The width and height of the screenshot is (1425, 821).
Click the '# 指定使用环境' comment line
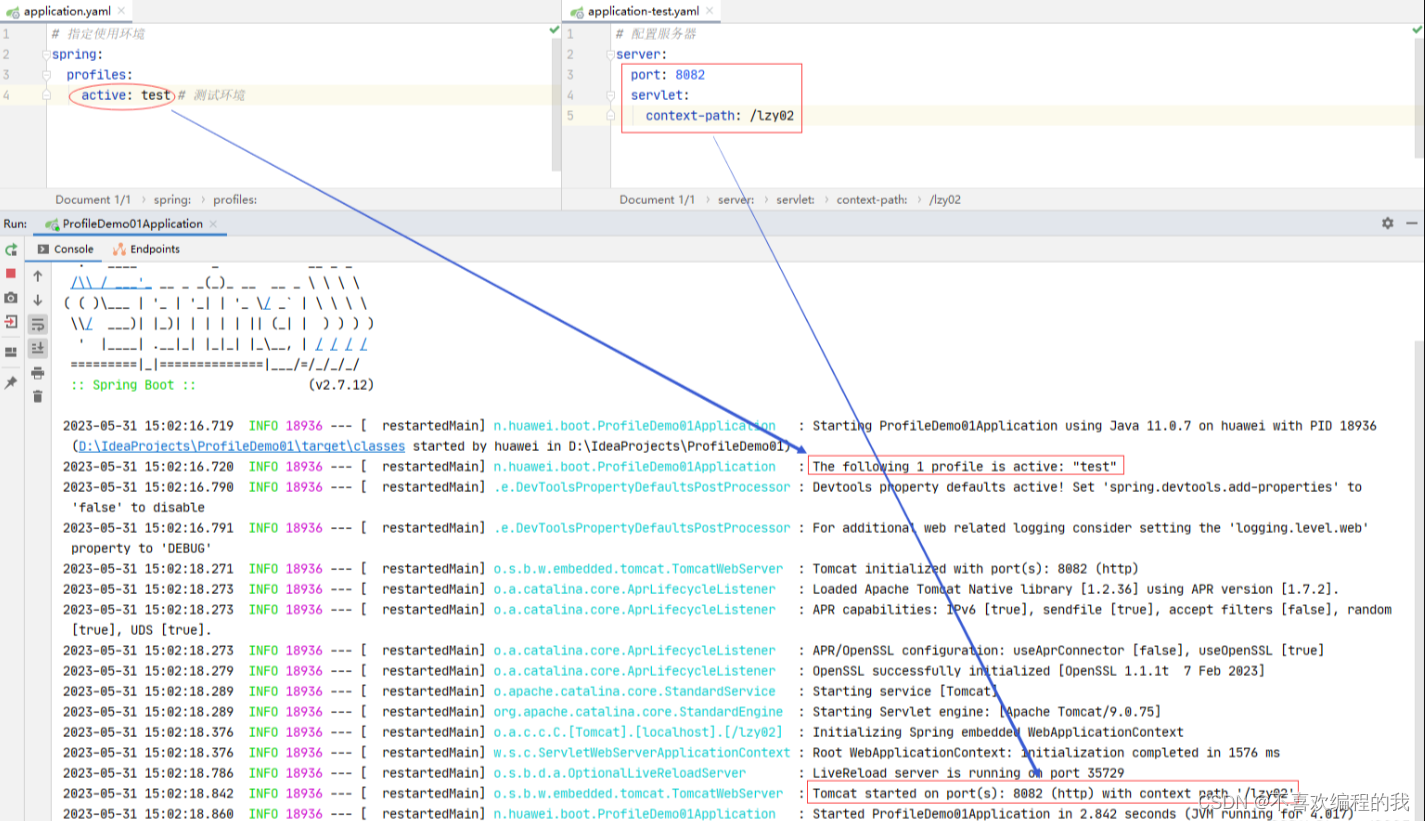(x=98, y=34)
